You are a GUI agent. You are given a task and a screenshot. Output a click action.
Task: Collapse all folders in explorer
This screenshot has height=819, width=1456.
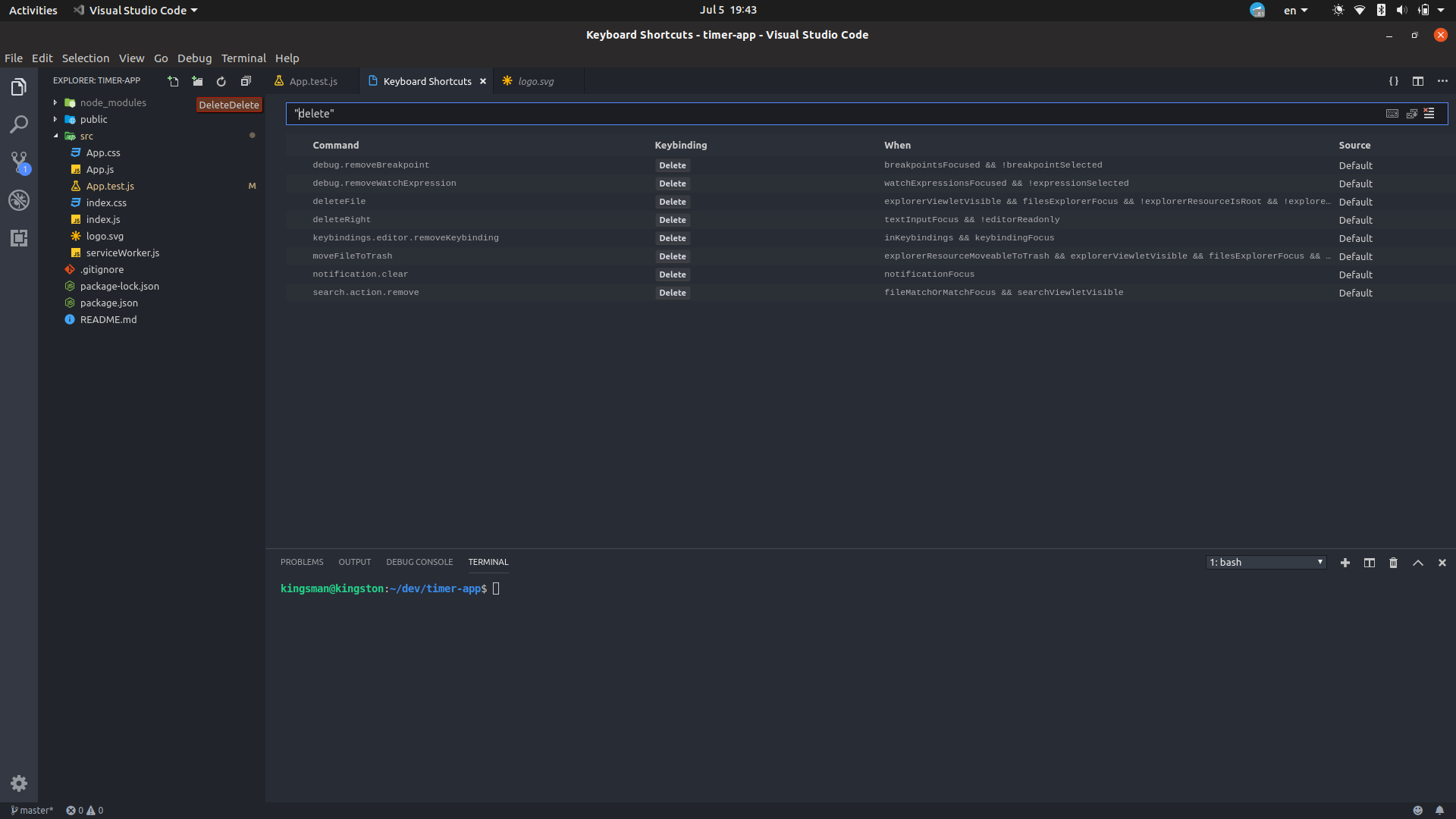click(246, 81)
